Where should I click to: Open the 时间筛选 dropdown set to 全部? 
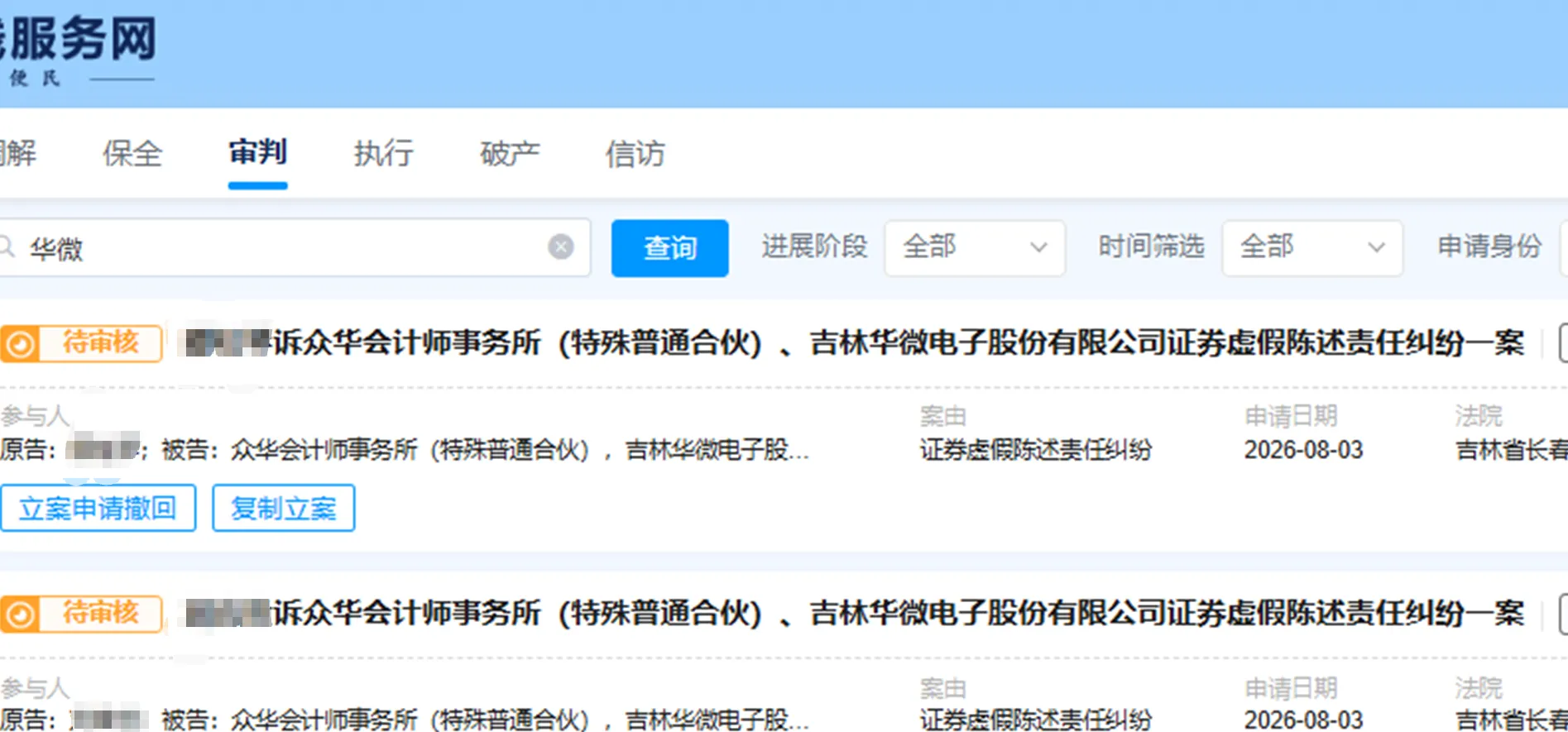pos(1312,247)
